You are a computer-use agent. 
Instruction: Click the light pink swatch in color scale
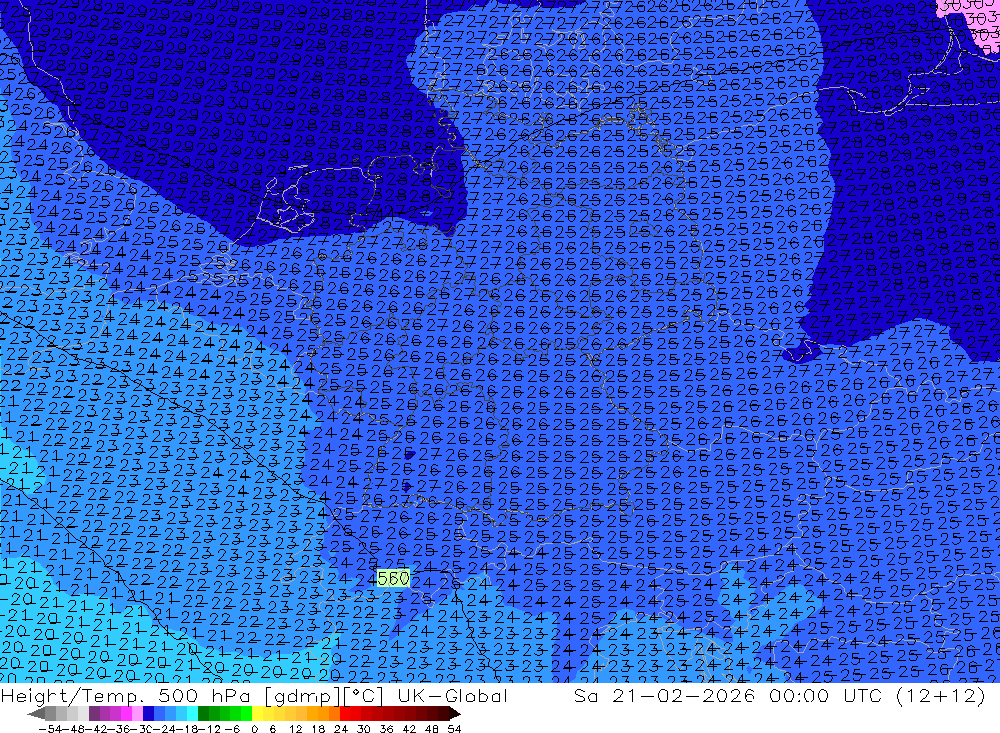click(x=137, y=714)
